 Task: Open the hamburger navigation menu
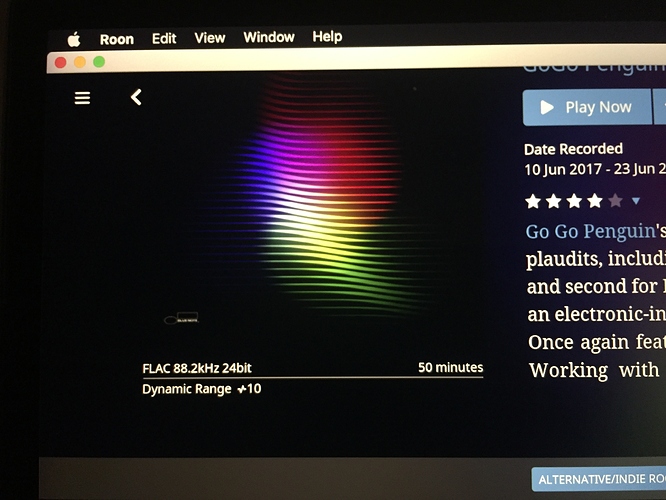click(x=82, y=98)
